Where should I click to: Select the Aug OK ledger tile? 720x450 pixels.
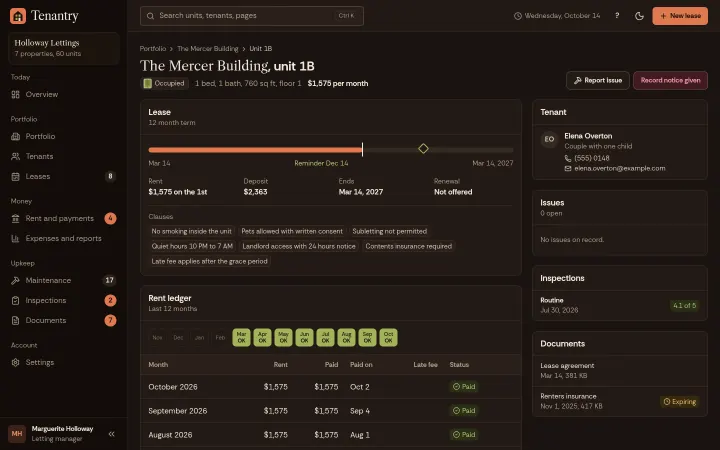point(346,338)
